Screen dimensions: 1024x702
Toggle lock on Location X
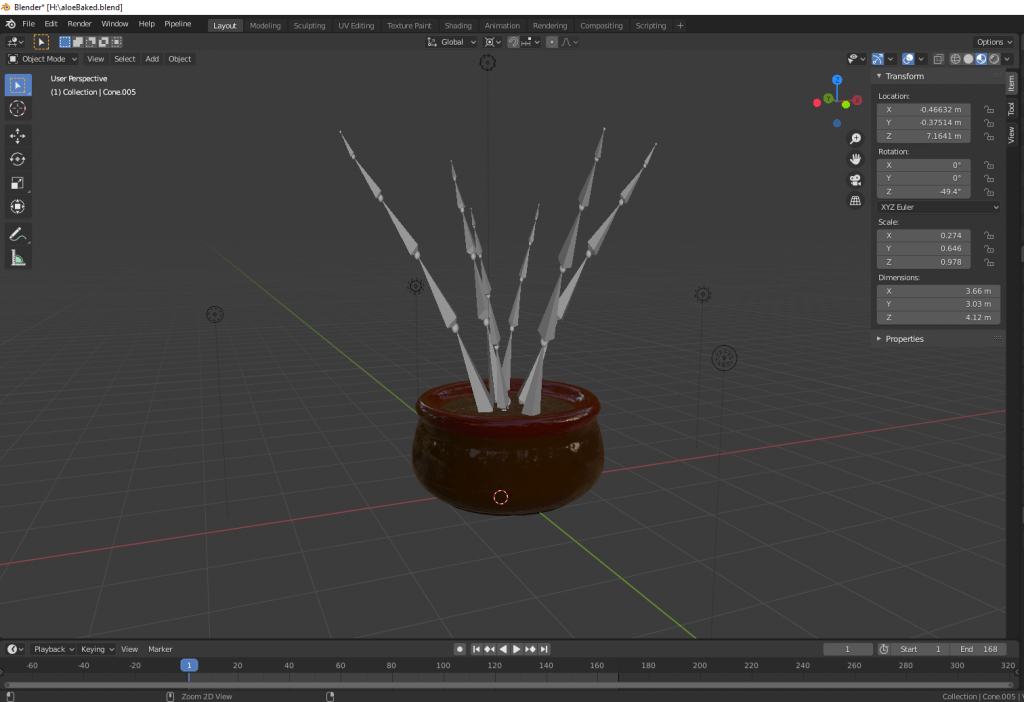(x=988, y=109)
